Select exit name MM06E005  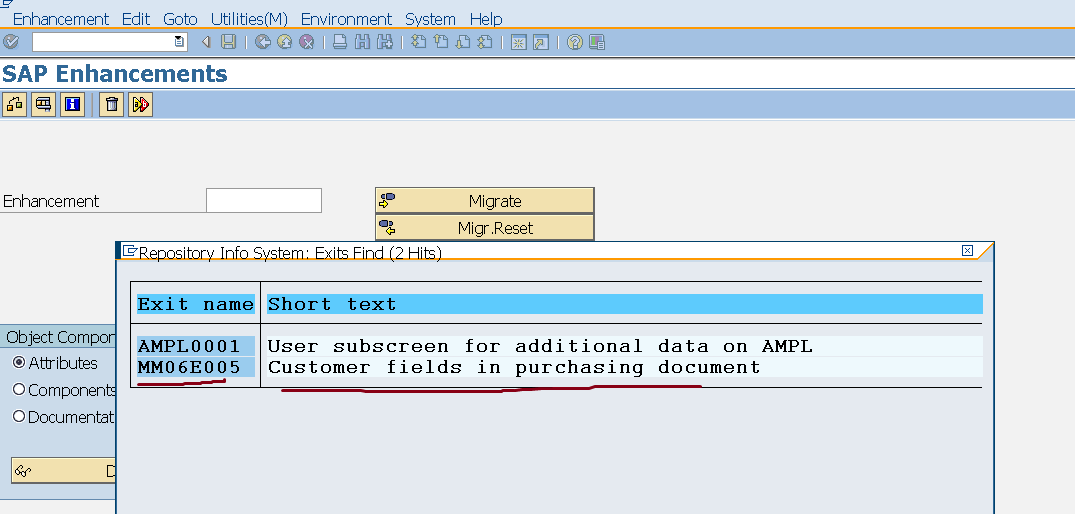[189, 367]
